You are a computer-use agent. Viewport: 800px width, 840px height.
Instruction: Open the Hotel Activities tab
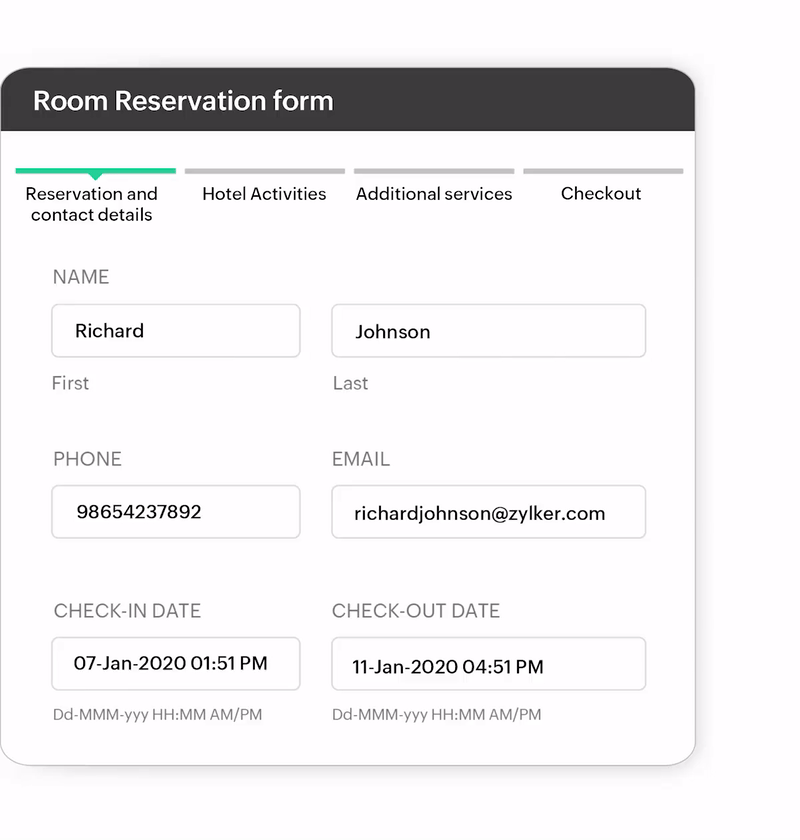[264, 194]
